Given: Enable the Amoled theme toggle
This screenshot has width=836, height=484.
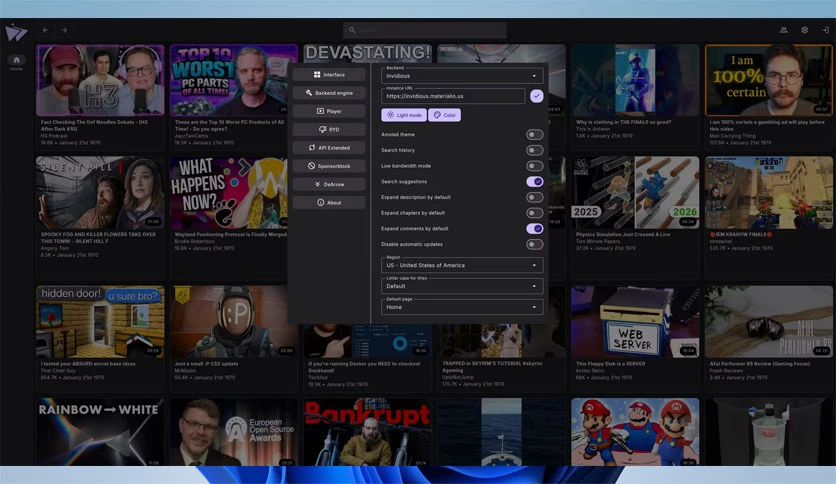Looking at the screenshot, I should click(534, 134).
